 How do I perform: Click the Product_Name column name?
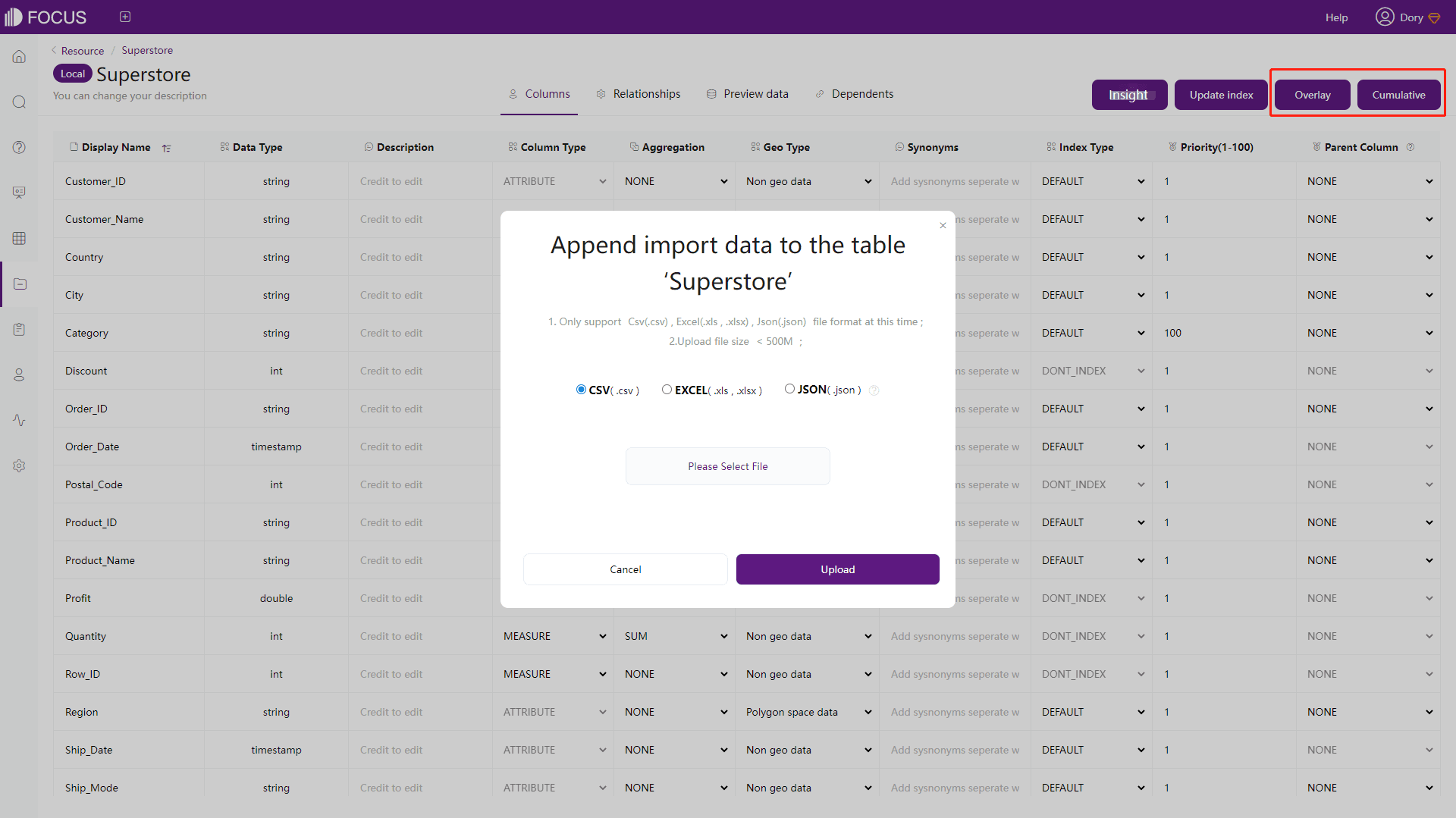coord(100,560)
